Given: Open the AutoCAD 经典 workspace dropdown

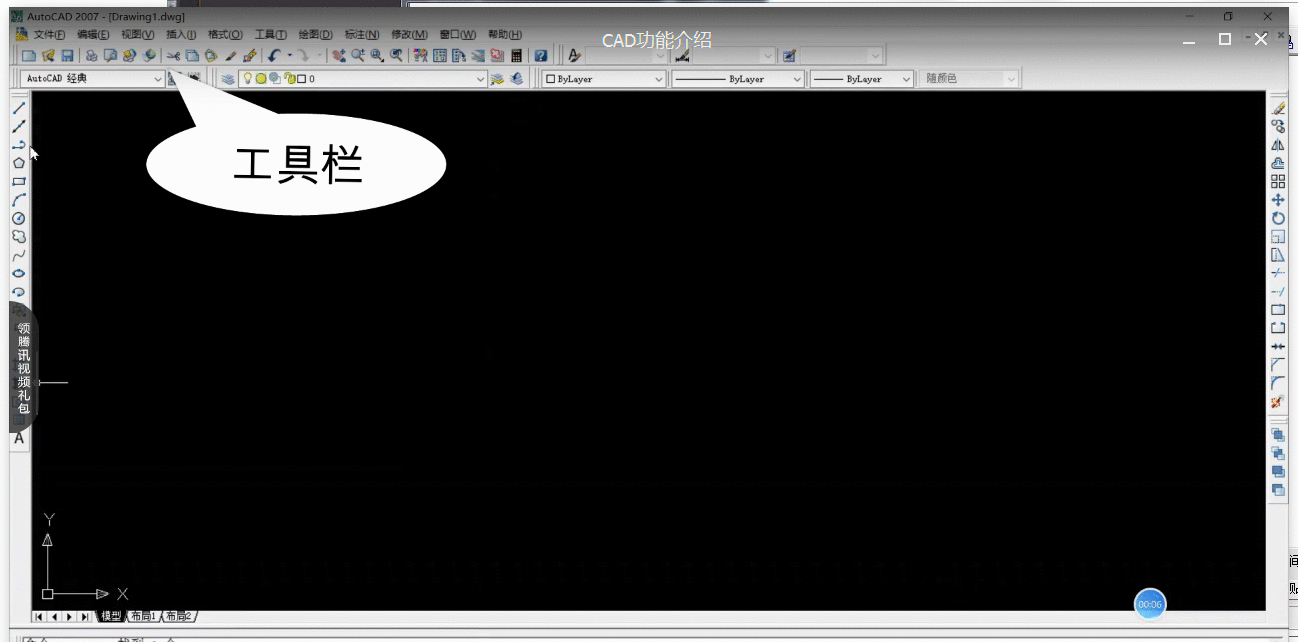Looking at the screenshot, I should pos(157,79).
